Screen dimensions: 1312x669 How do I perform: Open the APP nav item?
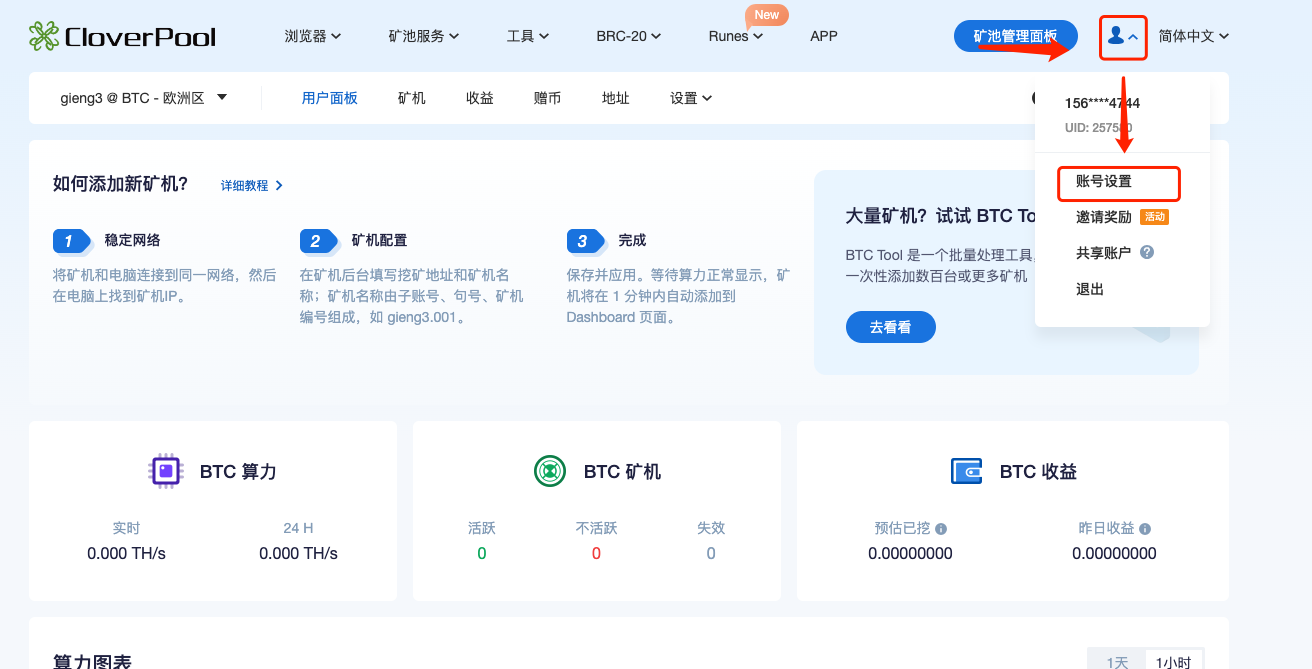pyautogui.click(x=824, y=36)
